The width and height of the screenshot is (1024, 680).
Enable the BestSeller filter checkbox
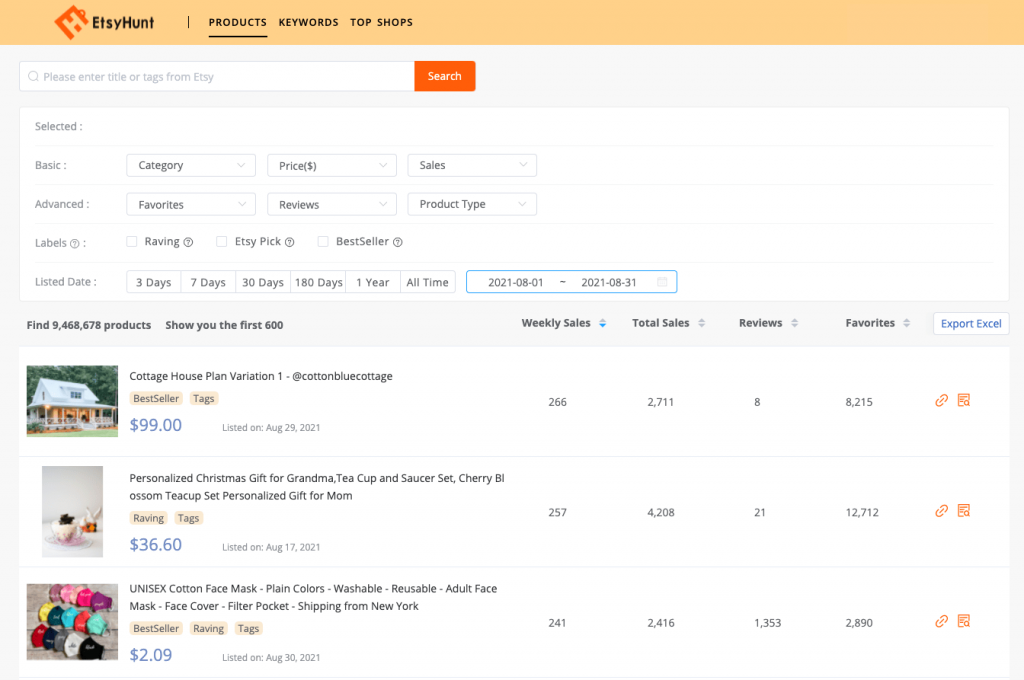[x=322, y=241]
